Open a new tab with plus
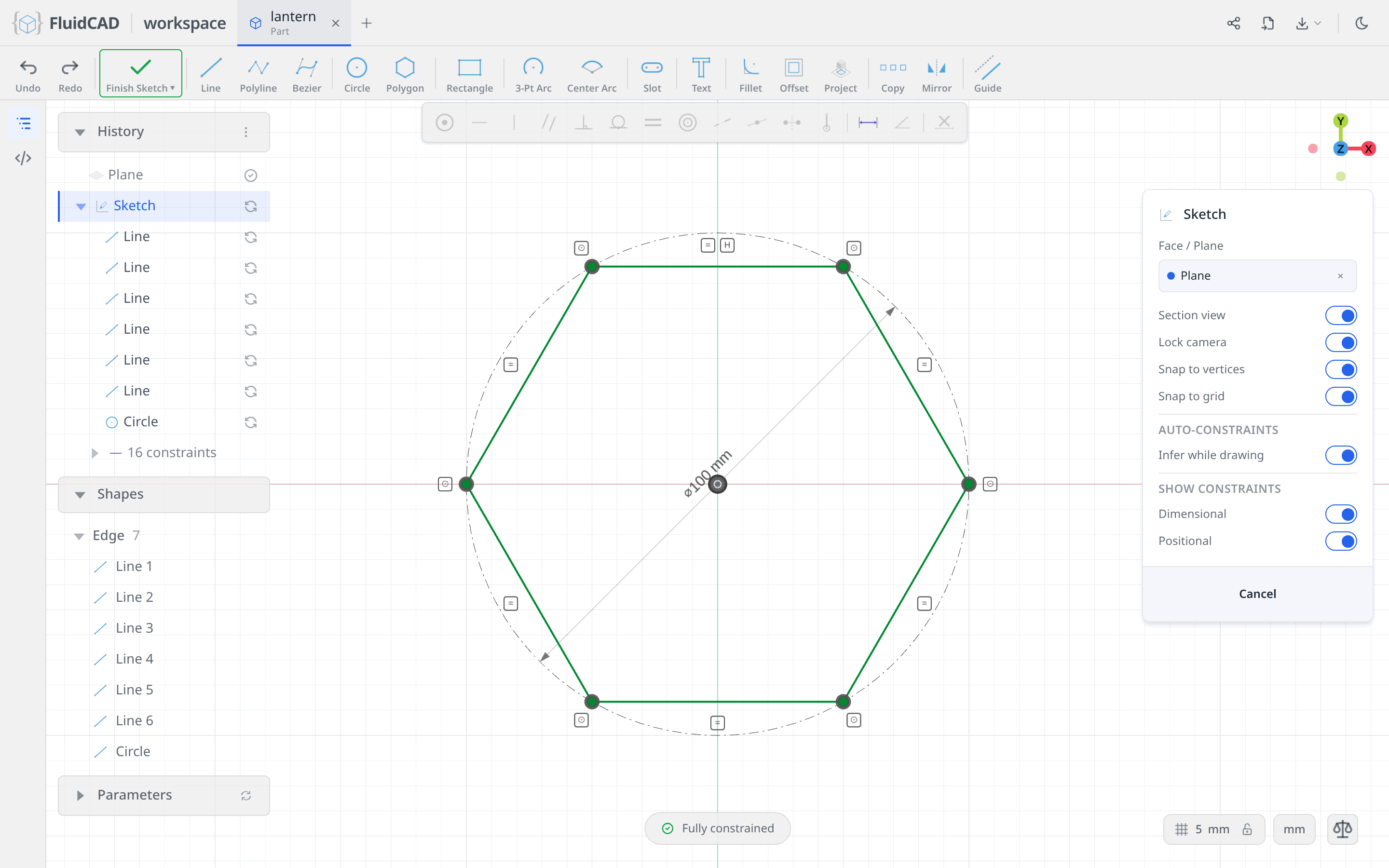This screenshot has height=868, width=1389. [366, 23]
